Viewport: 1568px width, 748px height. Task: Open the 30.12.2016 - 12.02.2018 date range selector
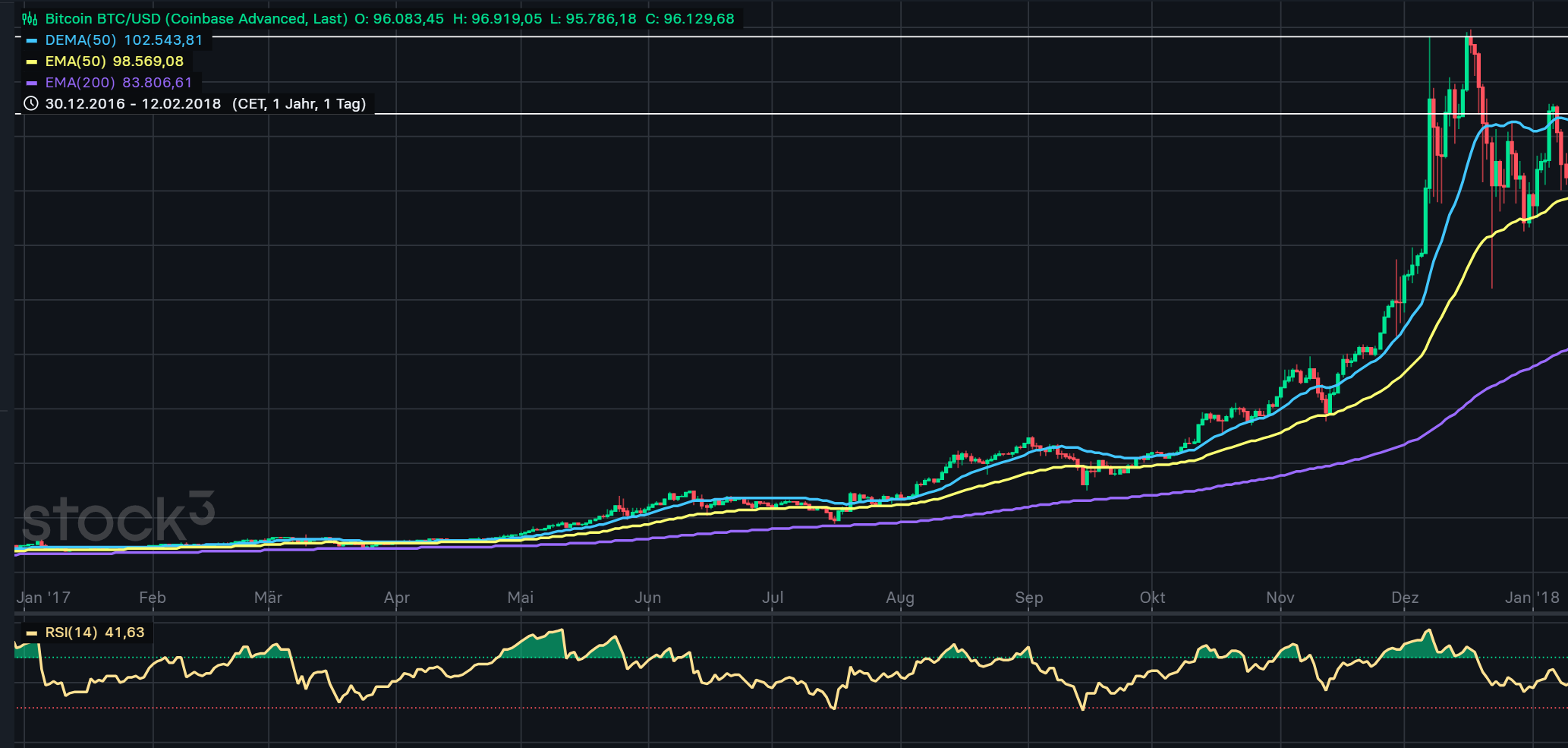[x=133, y=104]
